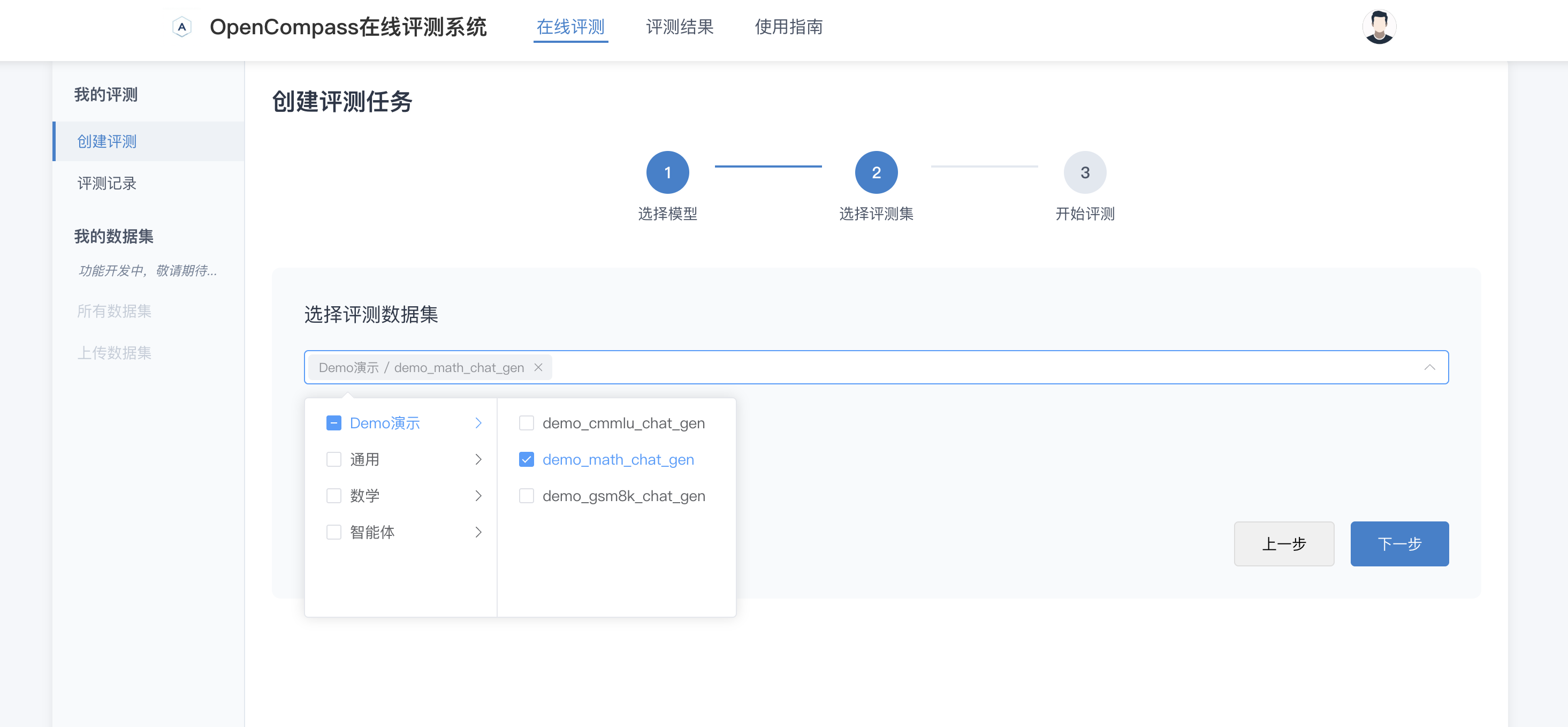Focus the dataset selection input field
The width and height of the screenshot is (1568, 727).
(x=876, y=367)
